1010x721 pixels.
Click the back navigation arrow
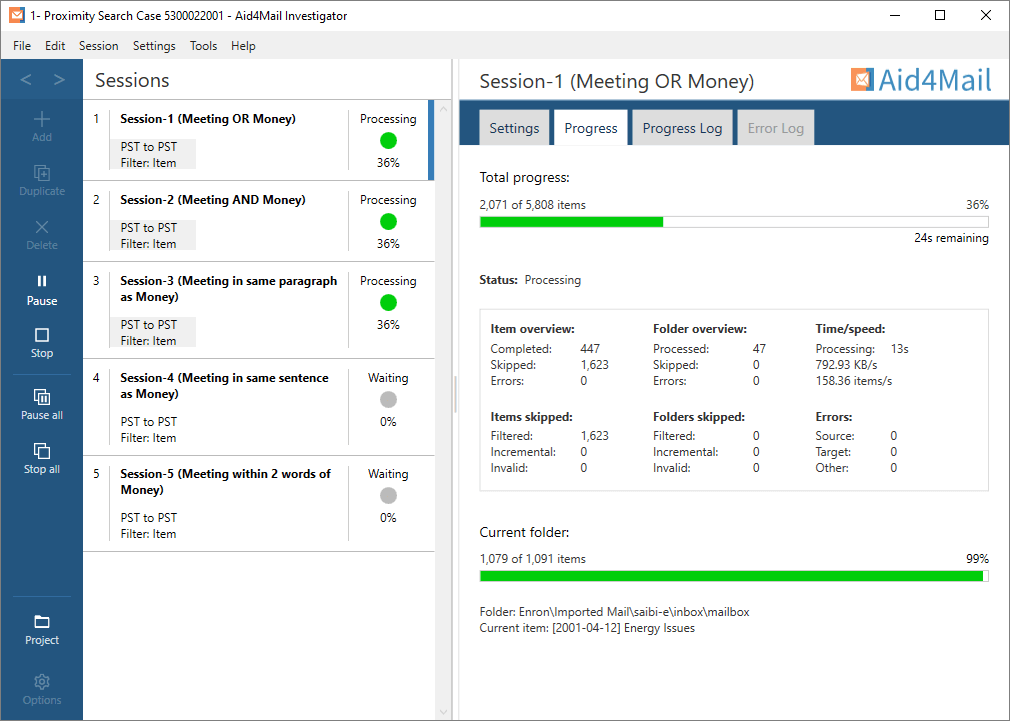pos(26,80)
